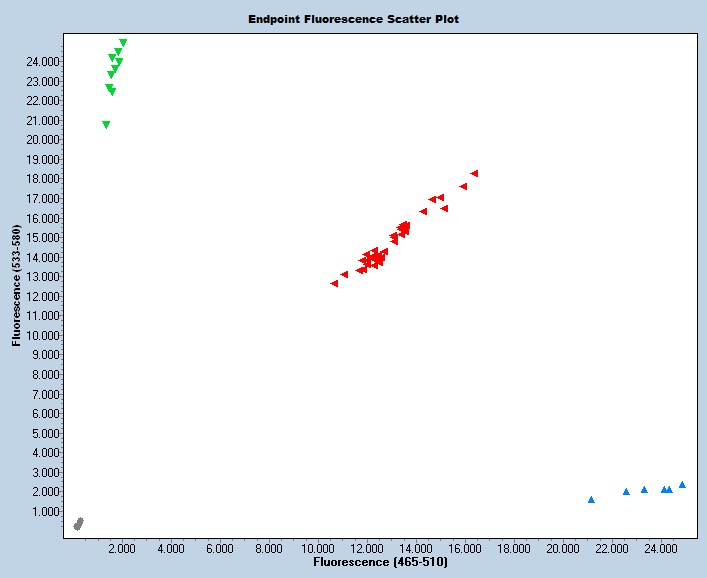Click the leftmost blue triangle data point

tap(591, 499)
